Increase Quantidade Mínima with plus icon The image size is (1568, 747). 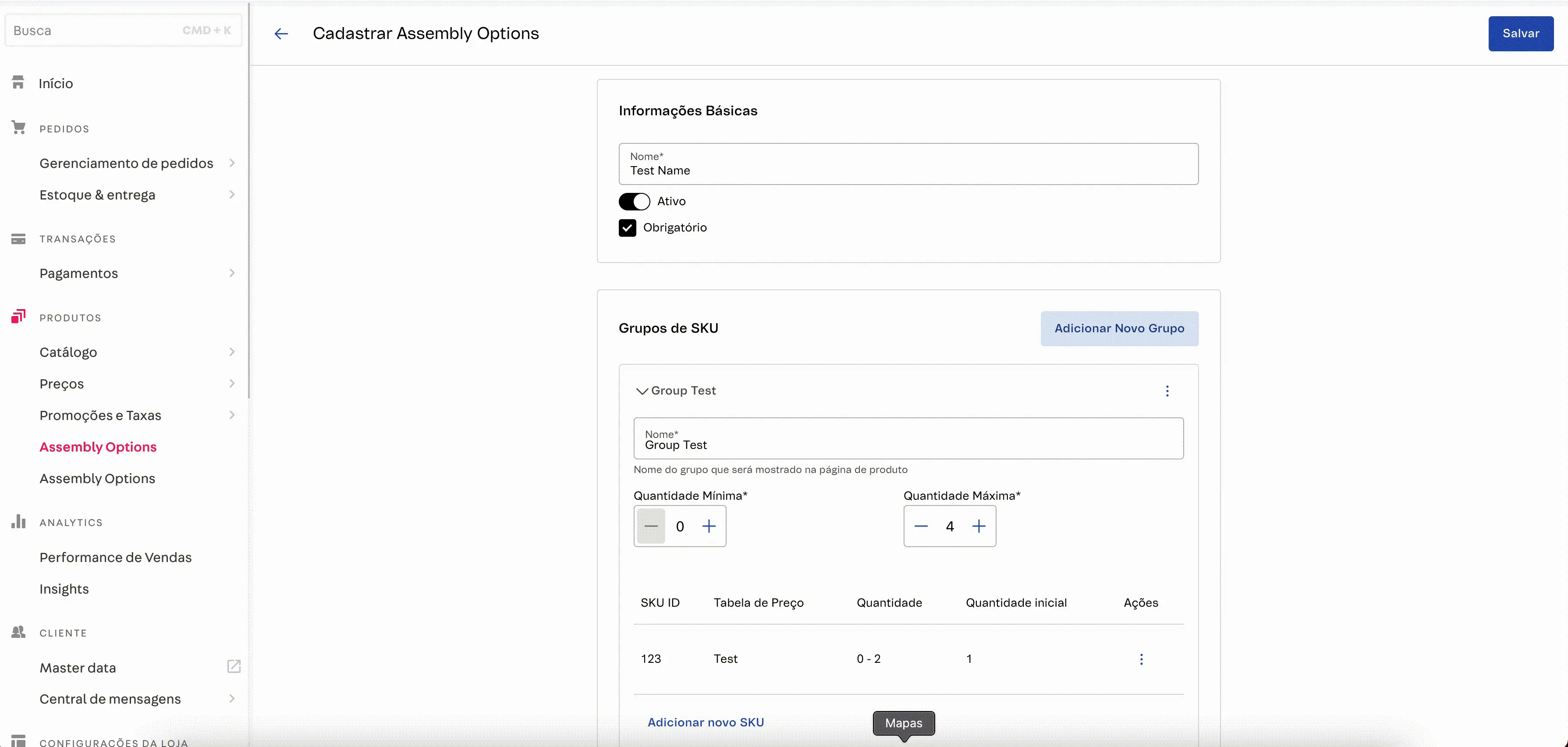tap(709, 526)
